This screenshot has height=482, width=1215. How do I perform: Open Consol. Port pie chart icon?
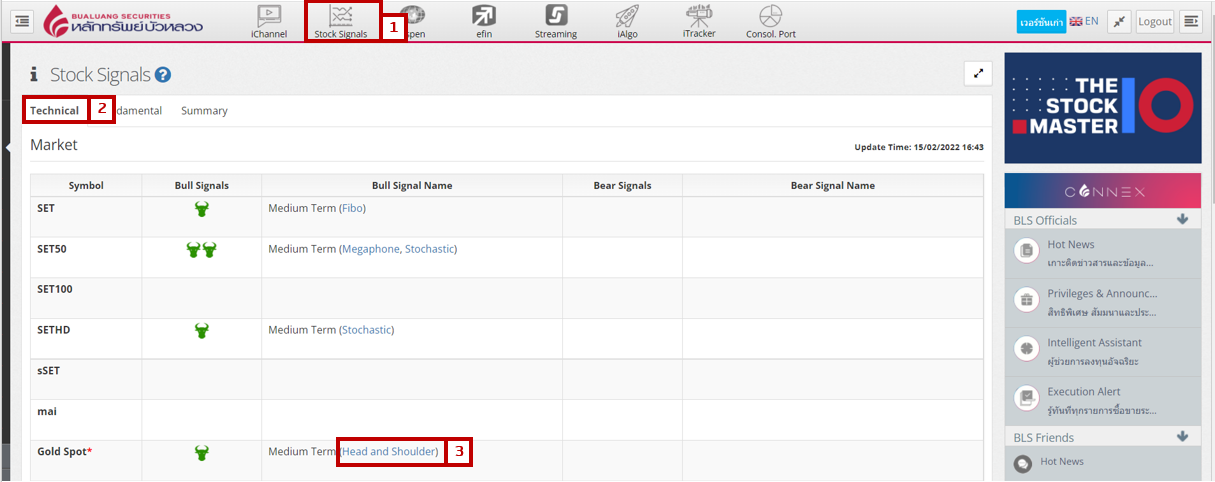tap(770, 17)
